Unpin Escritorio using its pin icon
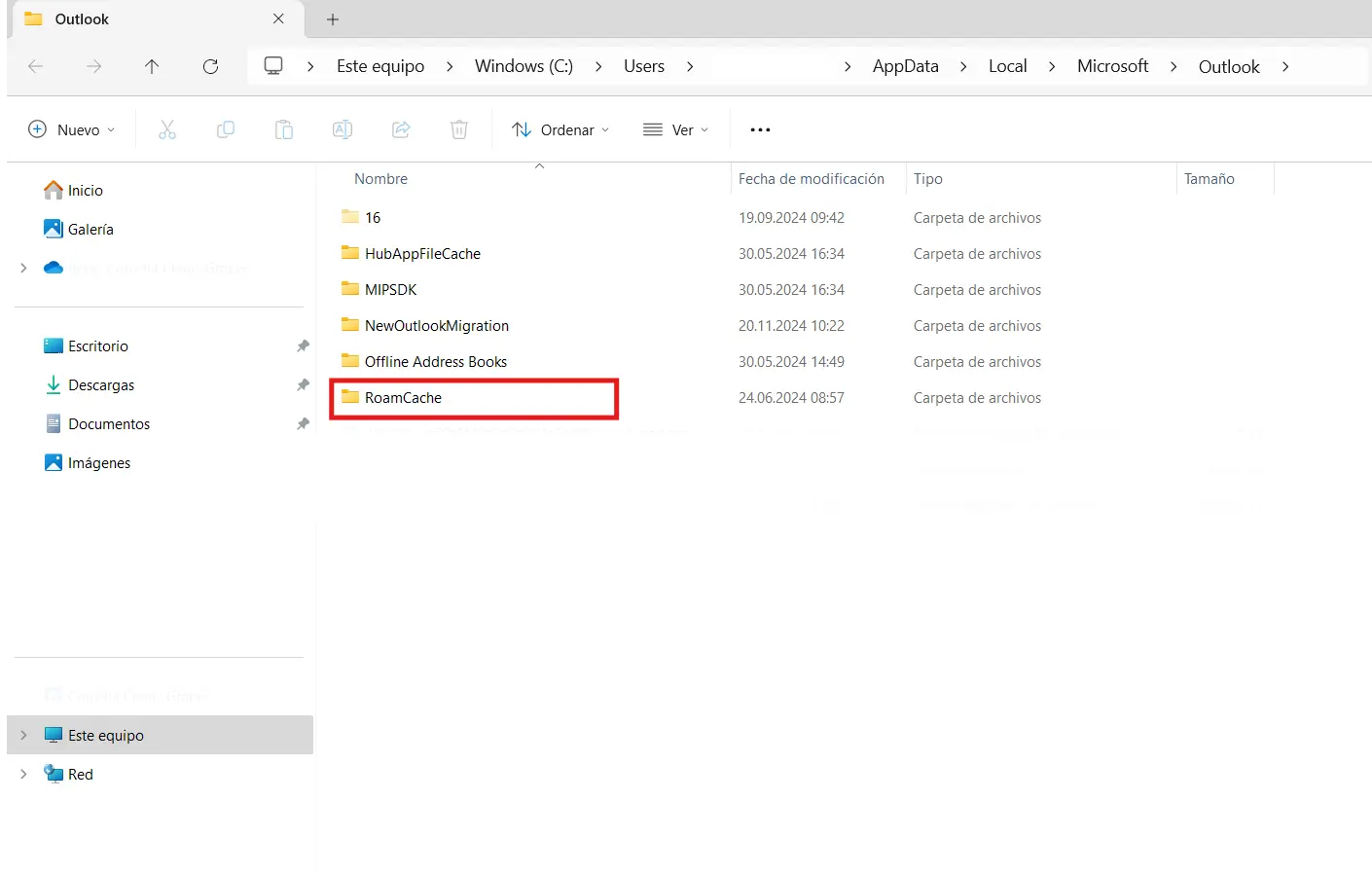 point(303,346)
